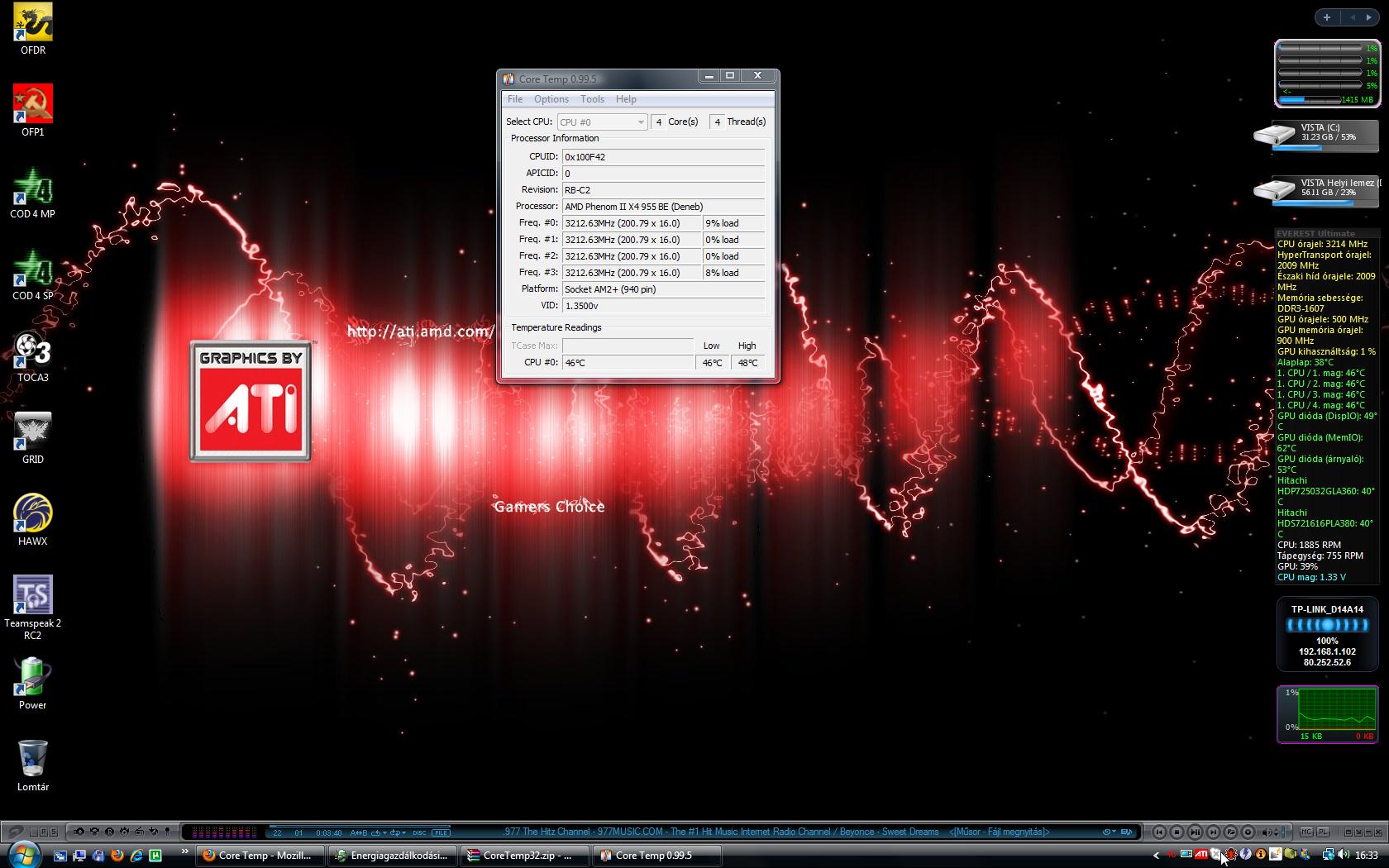Image resolution: width=1389 pixels, height=868 pixels.
Task: Click the Processor field AMD Phenom II
Action: 663,207
